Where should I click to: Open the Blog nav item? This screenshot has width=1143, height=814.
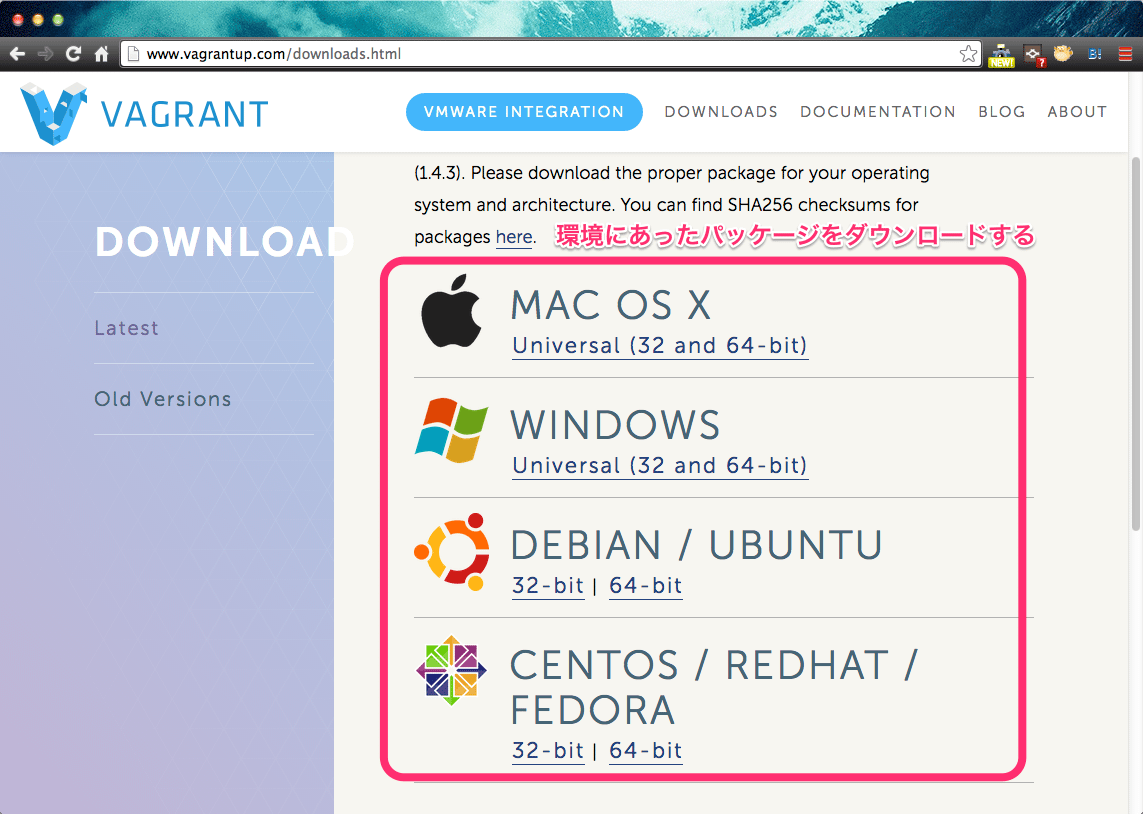coord(1002,112)
